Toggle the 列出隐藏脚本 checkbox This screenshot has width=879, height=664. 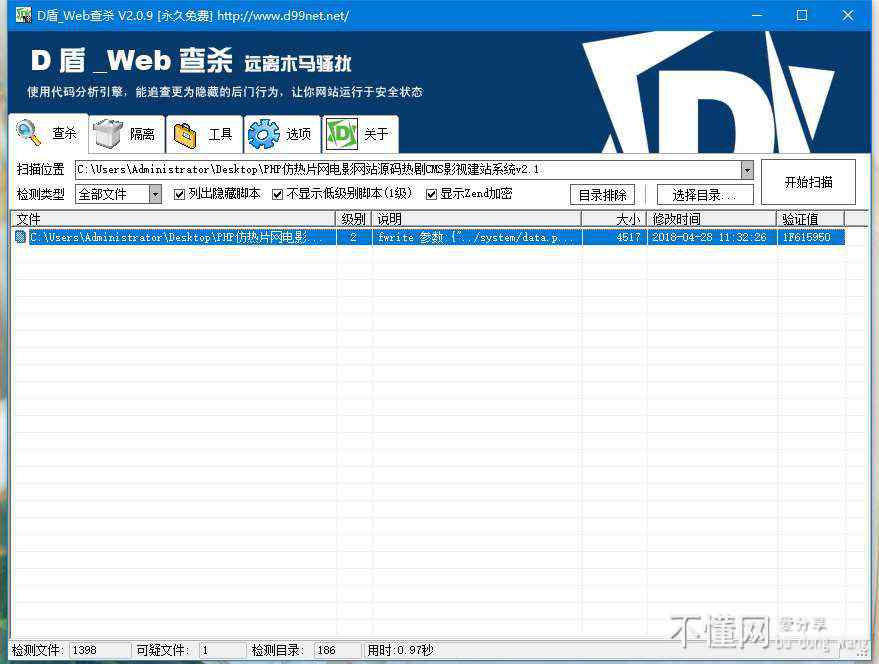(179, 194)
